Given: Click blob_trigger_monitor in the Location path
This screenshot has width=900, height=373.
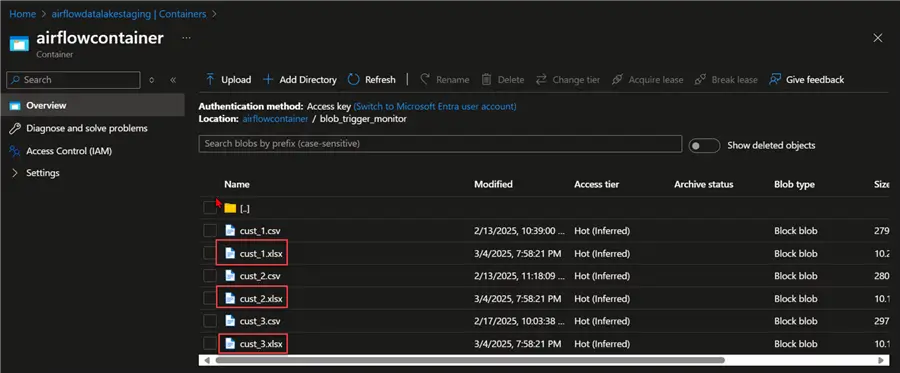Looking at the screenshot, I should [x=363, y=119].
